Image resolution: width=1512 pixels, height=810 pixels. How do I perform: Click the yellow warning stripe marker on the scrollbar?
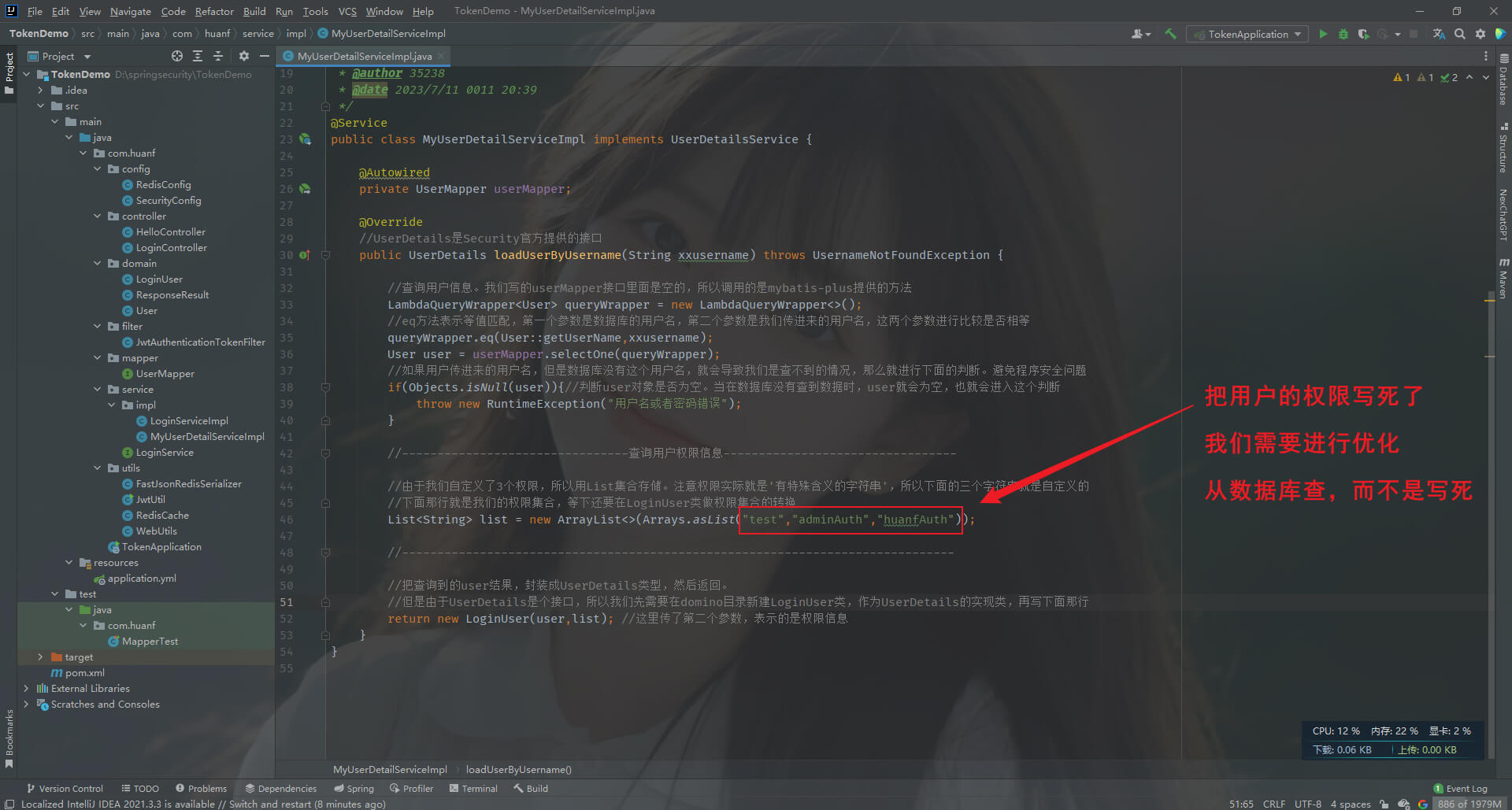coord(1489,301)
